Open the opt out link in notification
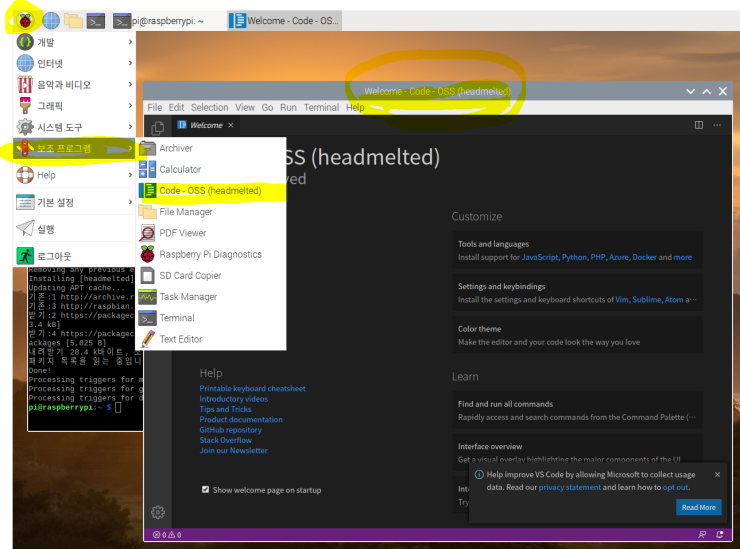The width and height of the screenshot is (740, 549). [675, 487]
